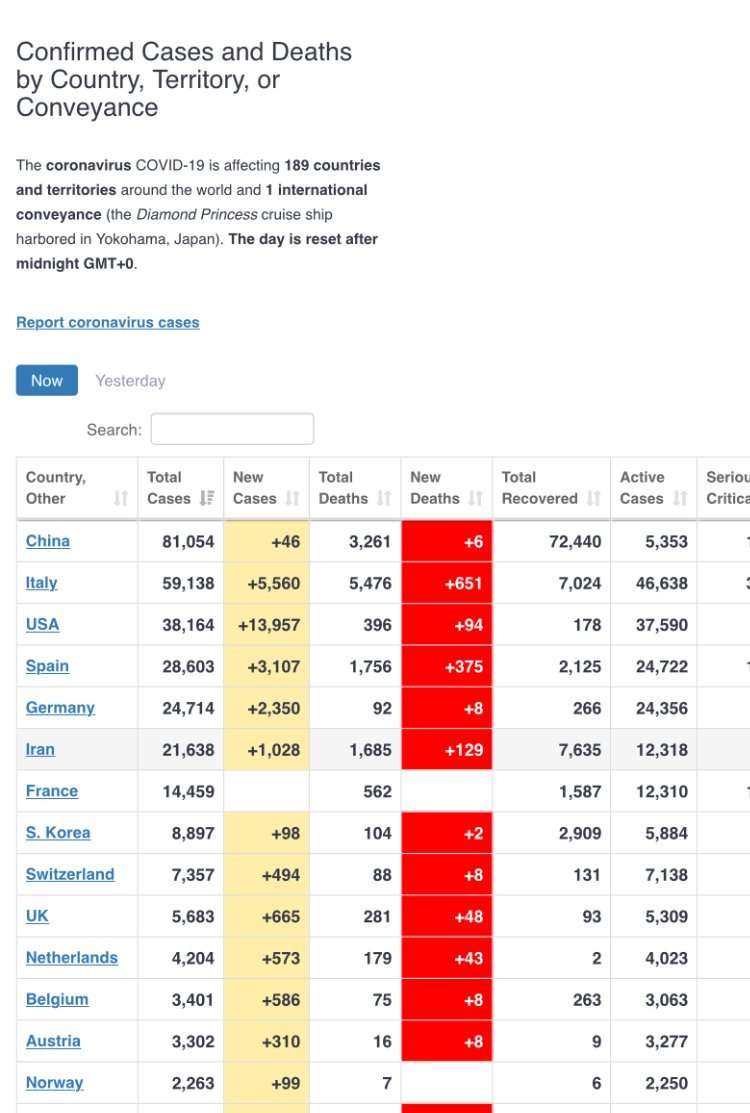Click the Norway link

(54, 1083)
